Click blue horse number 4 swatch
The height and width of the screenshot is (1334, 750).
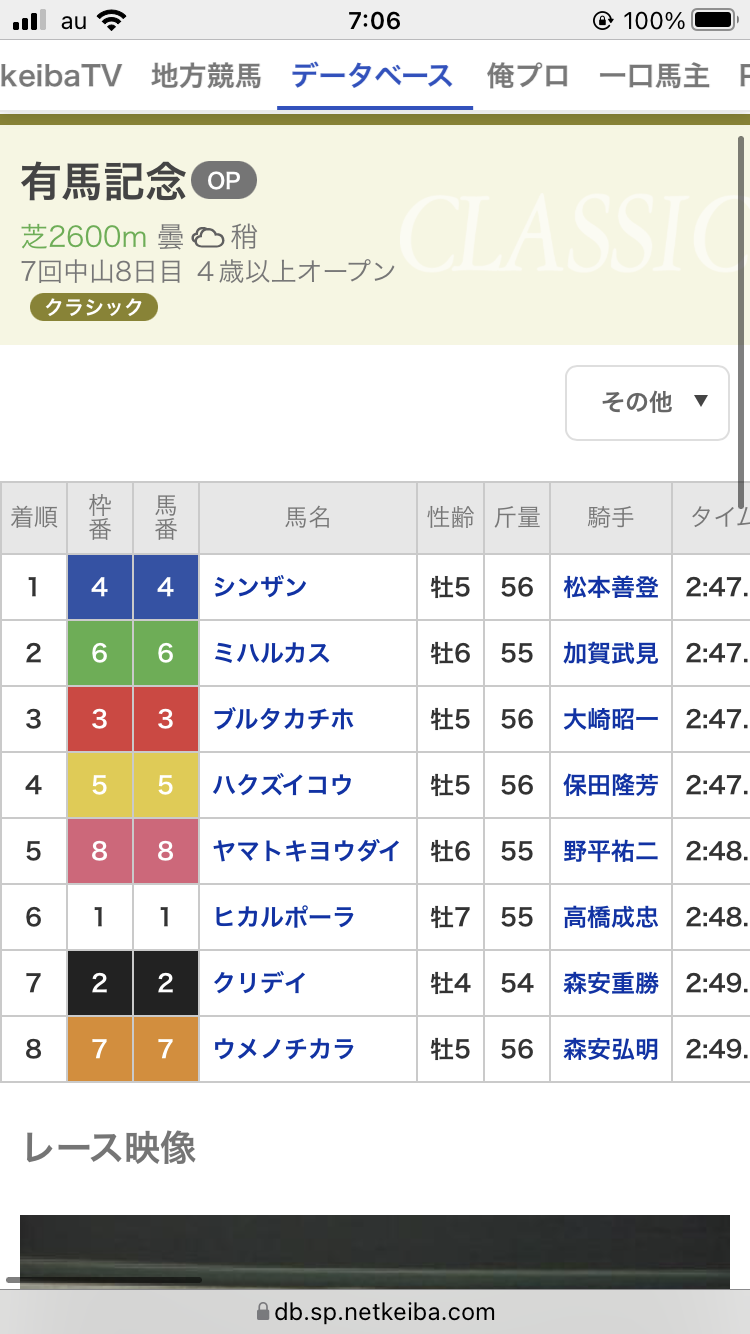(165, 587)
